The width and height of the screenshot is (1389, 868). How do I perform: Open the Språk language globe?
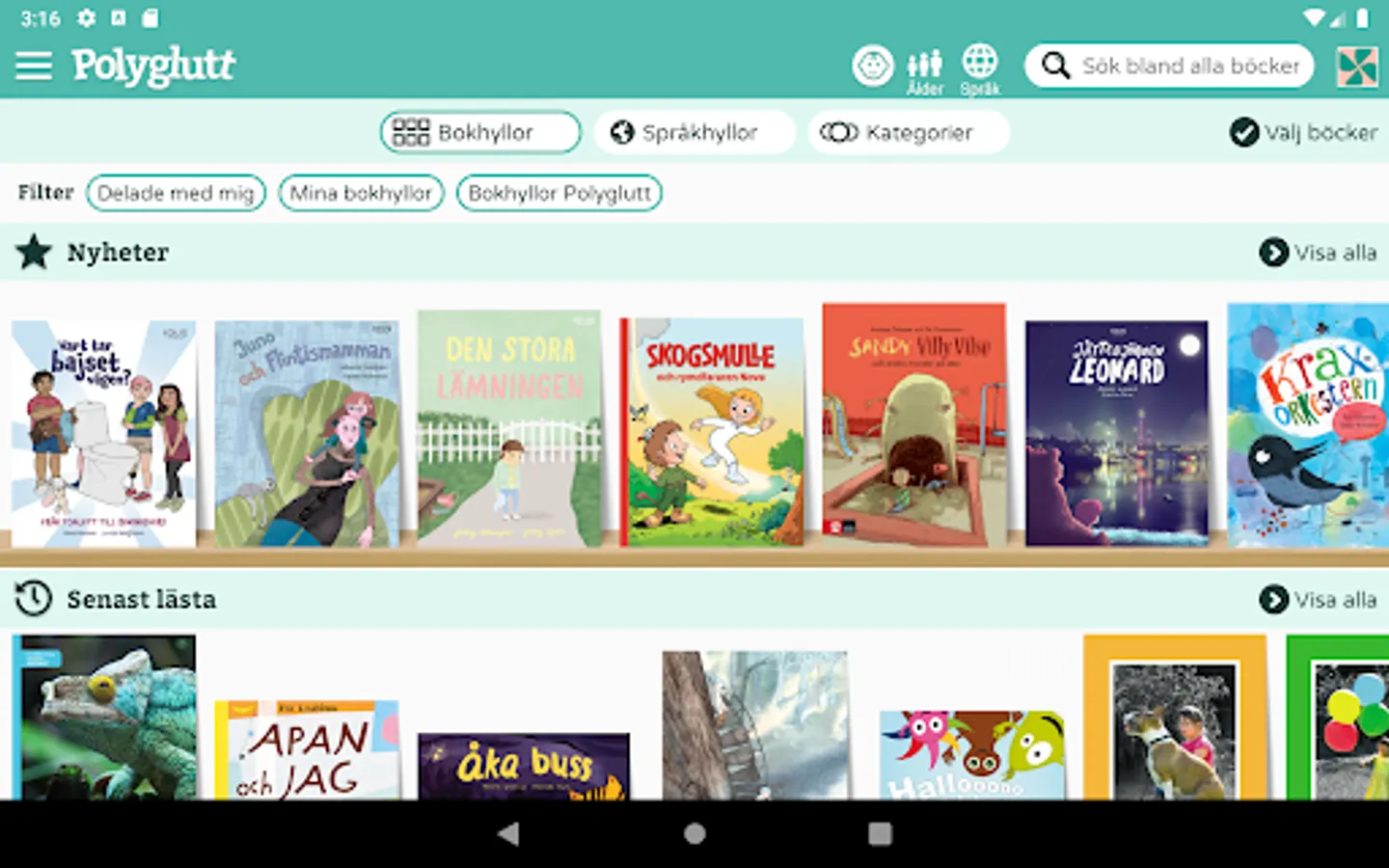[980, 69]
